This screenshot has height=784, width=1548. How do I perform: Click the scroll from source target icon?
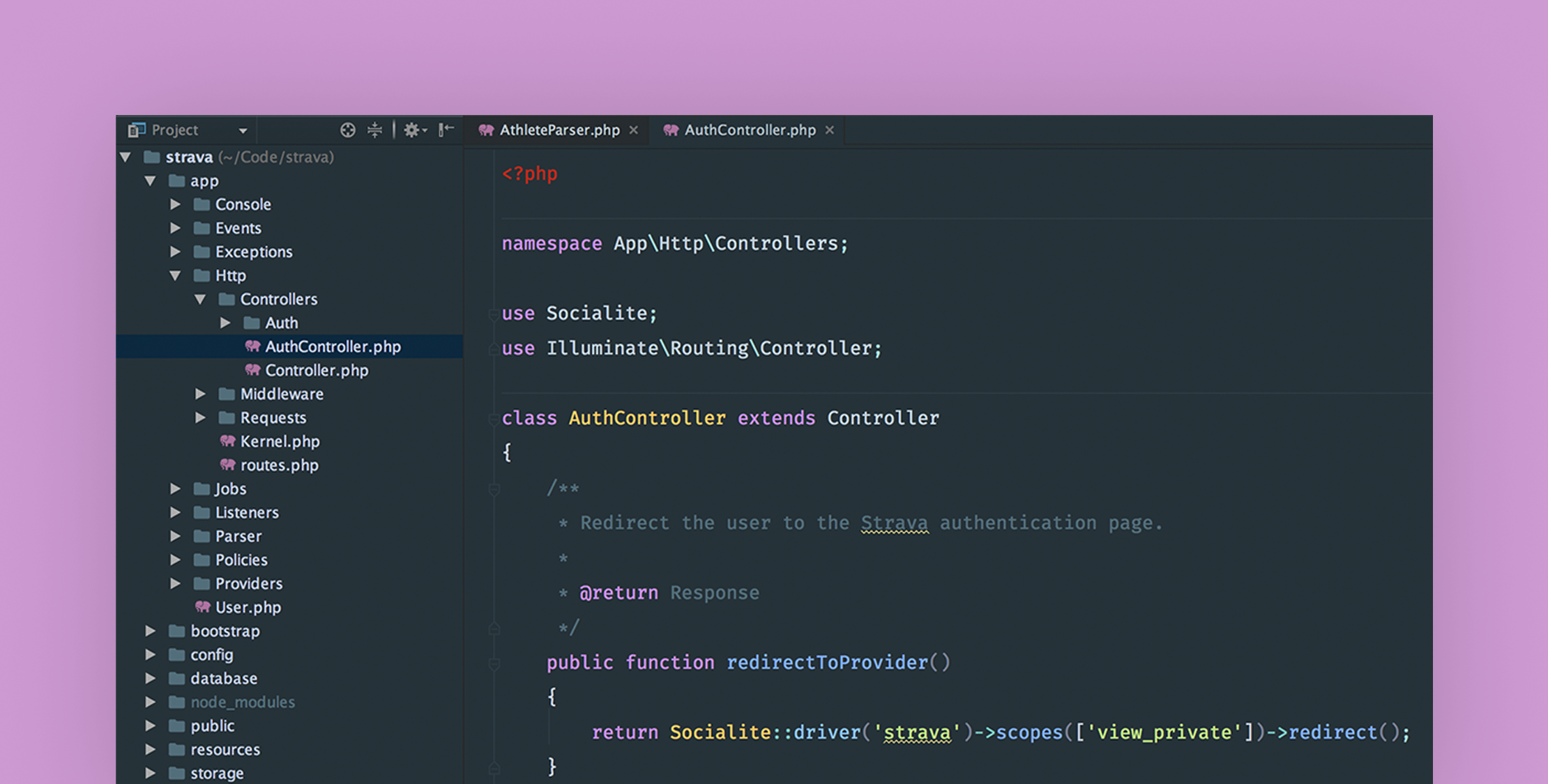point(347,130)
